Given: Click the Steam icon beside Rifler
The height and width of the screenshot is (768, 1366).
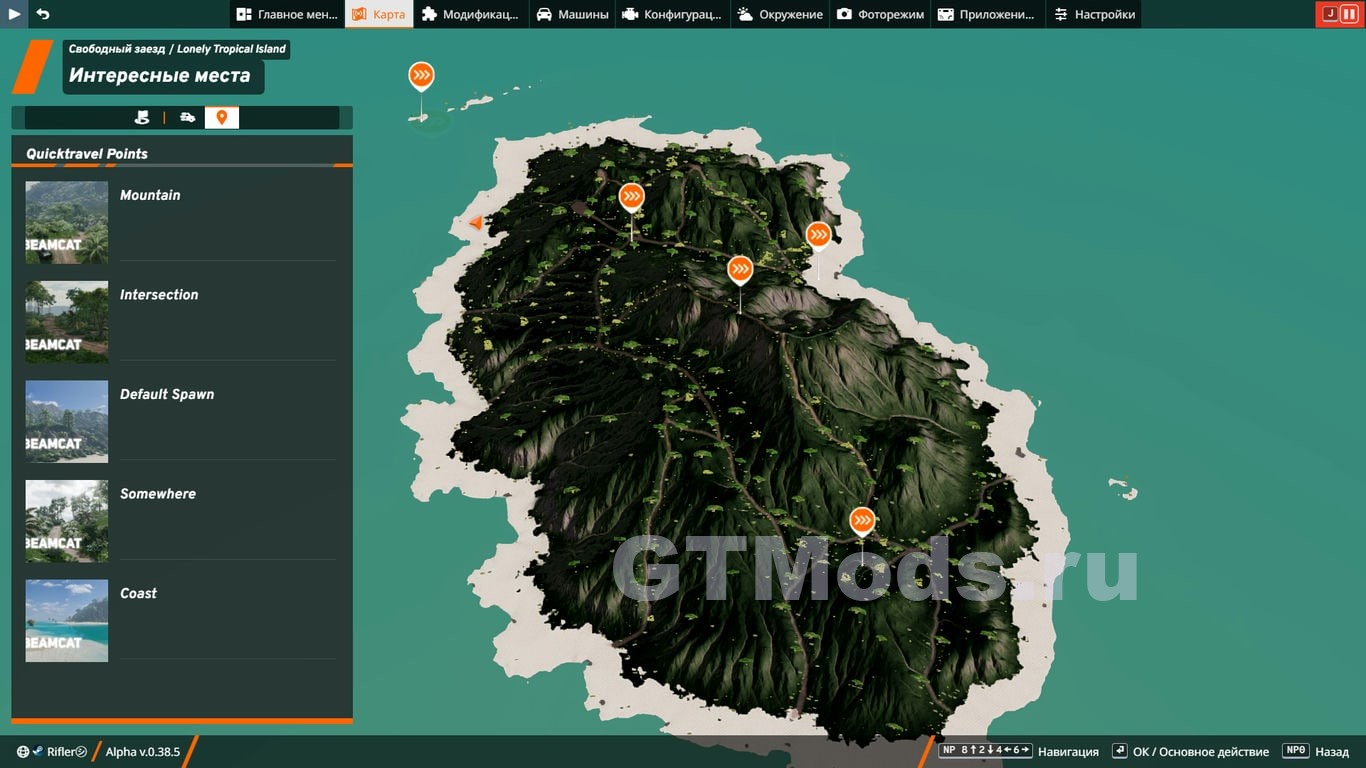Looking at the screenshot, I should click(x=38, y=752).
